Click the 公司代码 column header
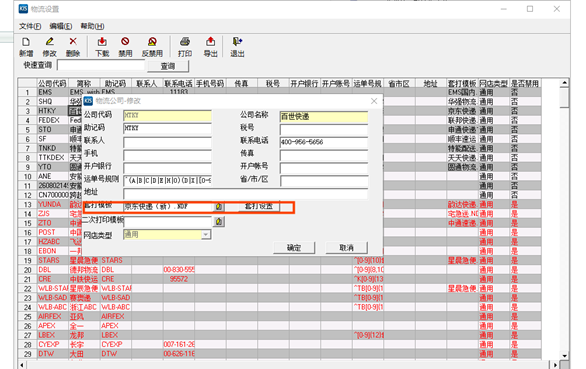 tap(52, 83)
